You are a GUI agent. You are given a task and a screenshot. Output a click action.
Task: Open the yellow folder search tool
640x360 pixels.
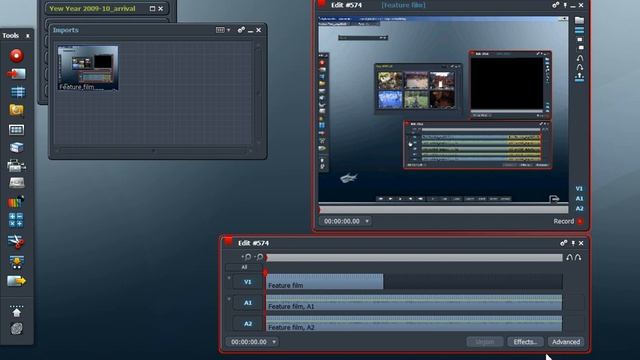(16, 110)
